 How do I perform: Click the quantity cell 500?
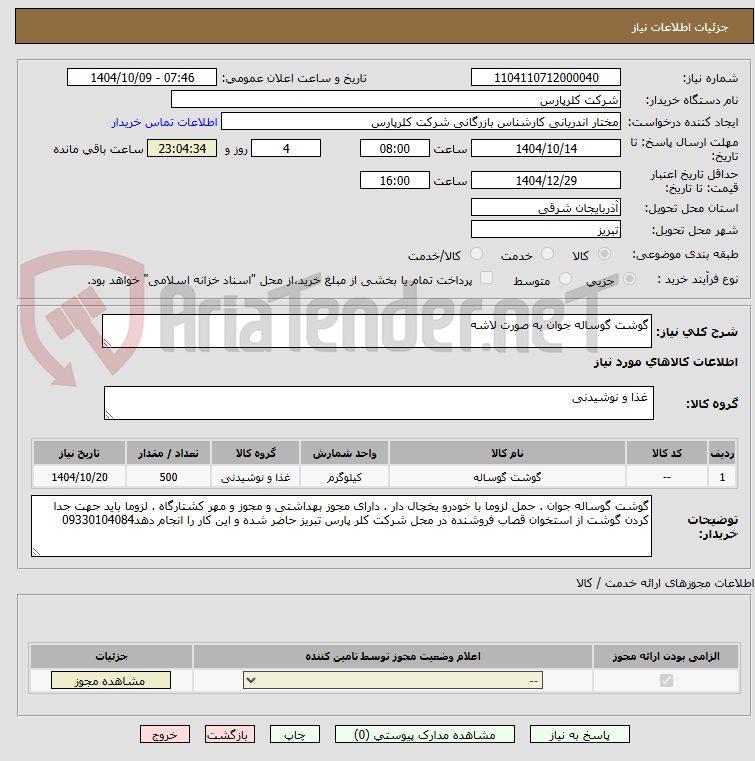pyautogui.click(x=168, y=477)
